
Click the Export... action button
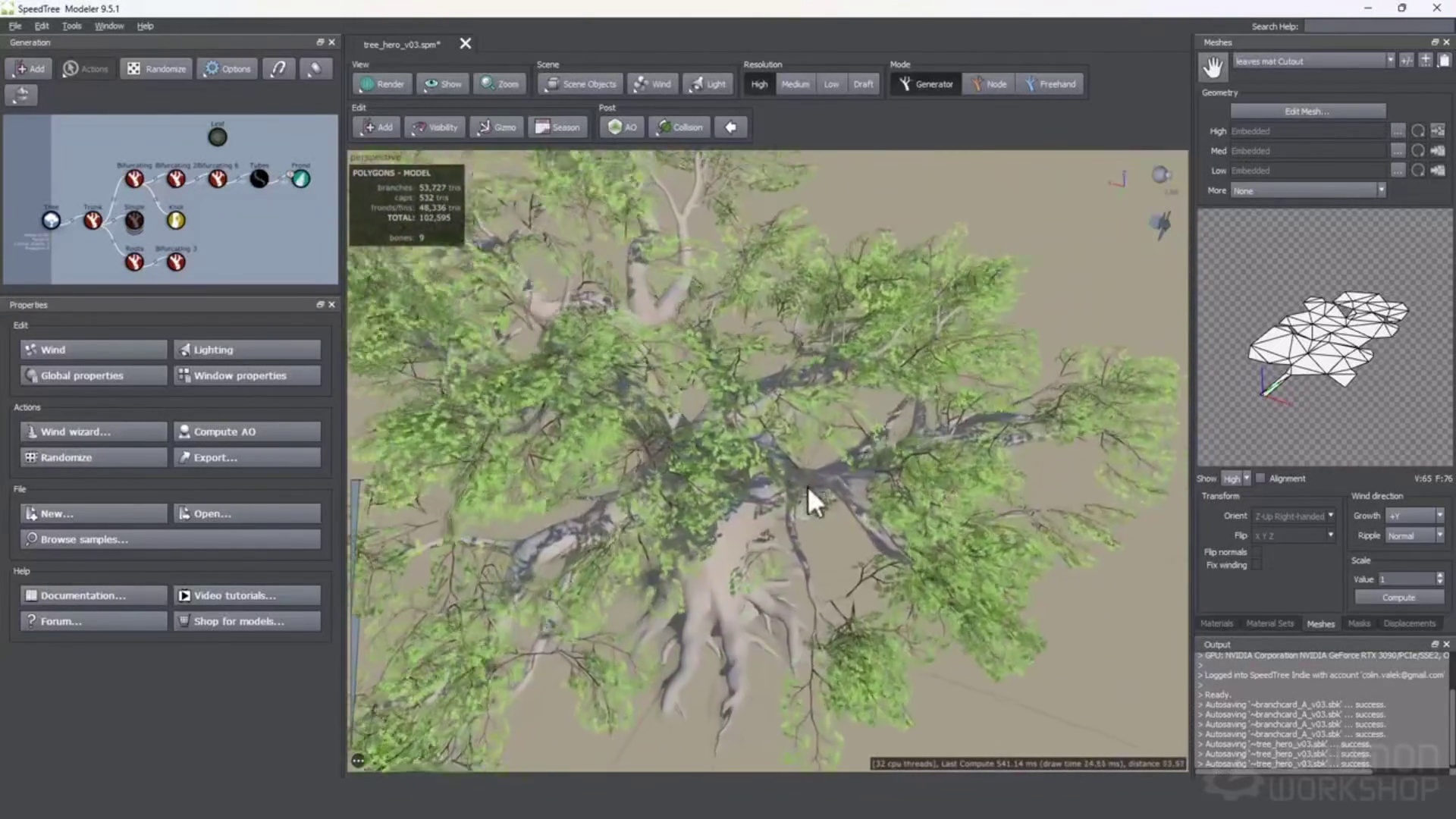[247, 457]
